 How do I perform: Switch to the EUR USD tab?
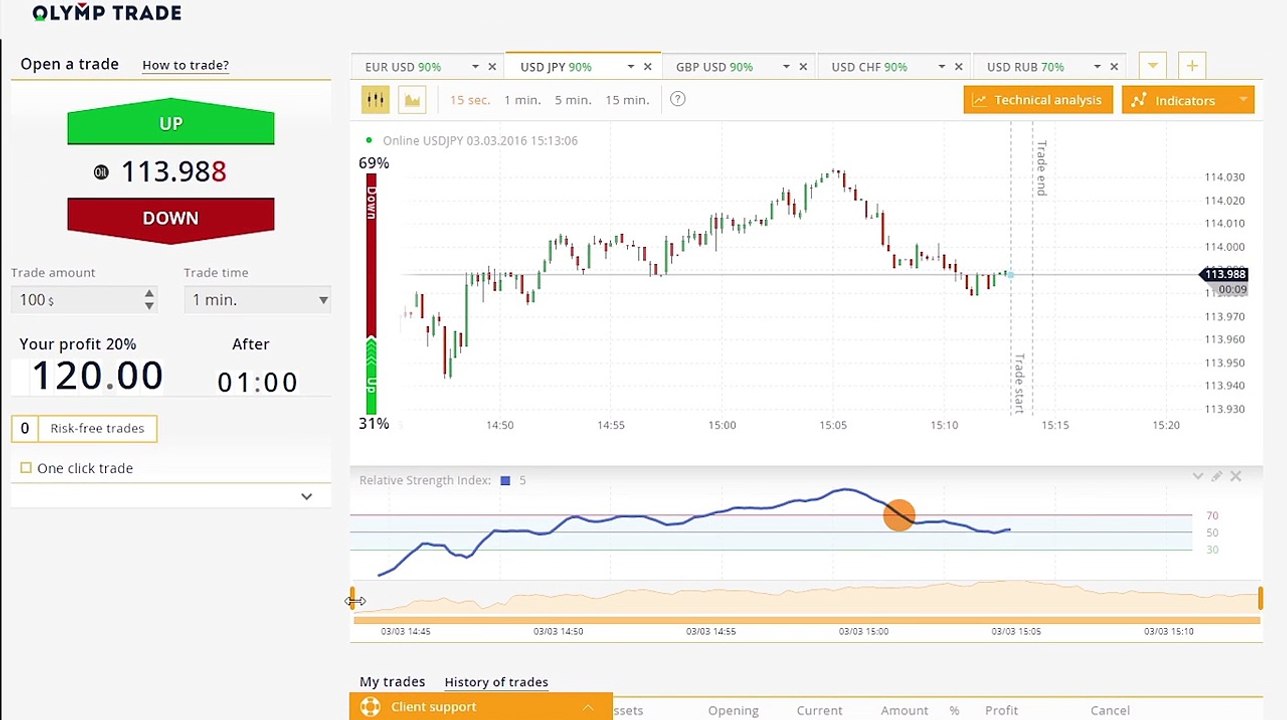coord(403,67)
